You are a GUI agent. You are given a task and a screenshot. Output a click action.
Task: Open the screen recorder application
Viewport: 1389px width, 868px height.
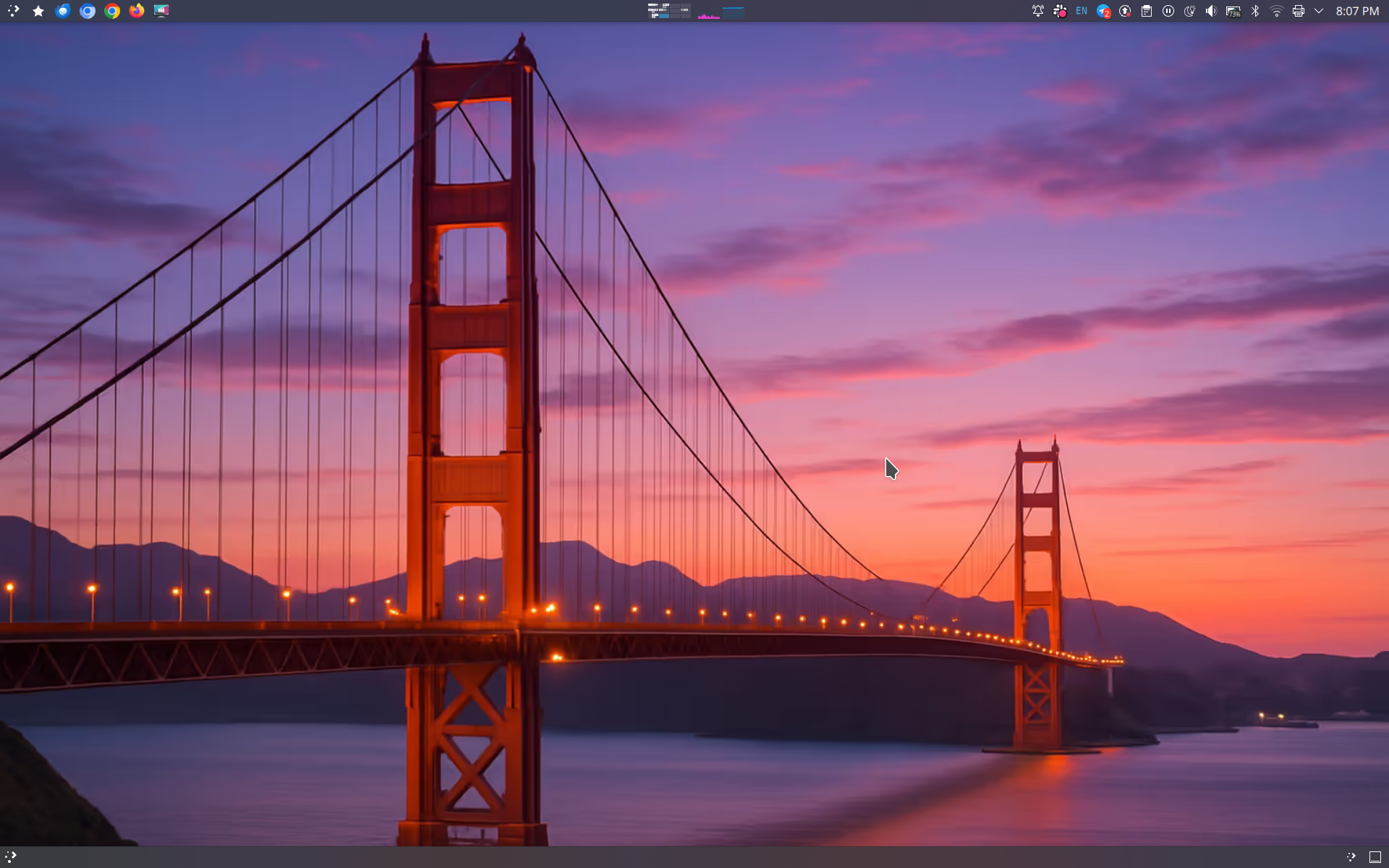161,11
